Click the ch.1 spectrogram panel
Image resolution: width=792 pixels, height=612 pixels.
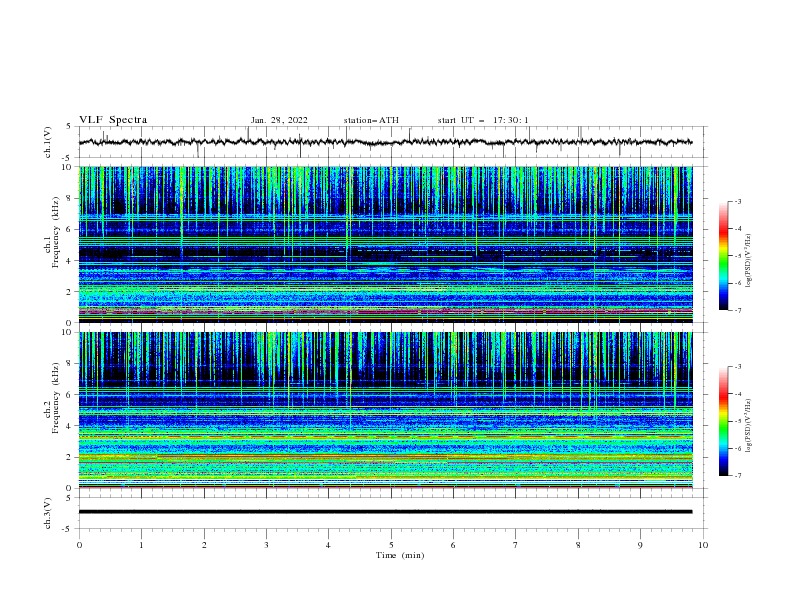tap(385, 244)
